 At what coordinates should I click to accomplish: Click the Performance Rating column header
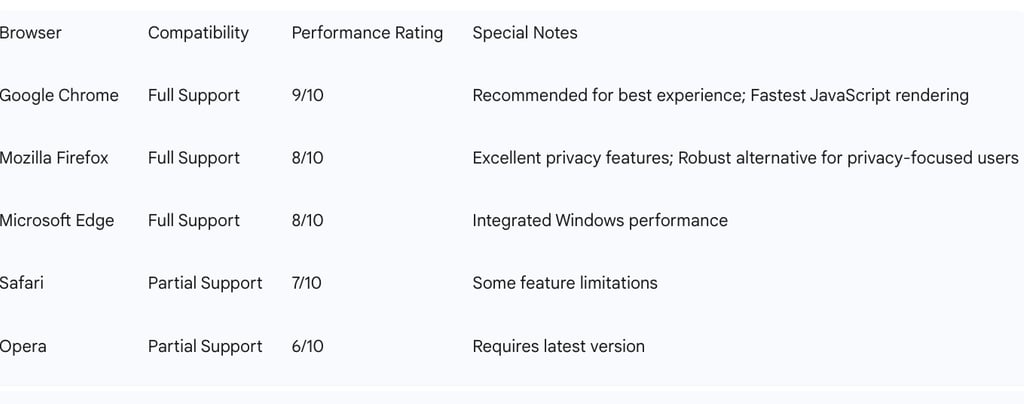(x=367, y=33)
